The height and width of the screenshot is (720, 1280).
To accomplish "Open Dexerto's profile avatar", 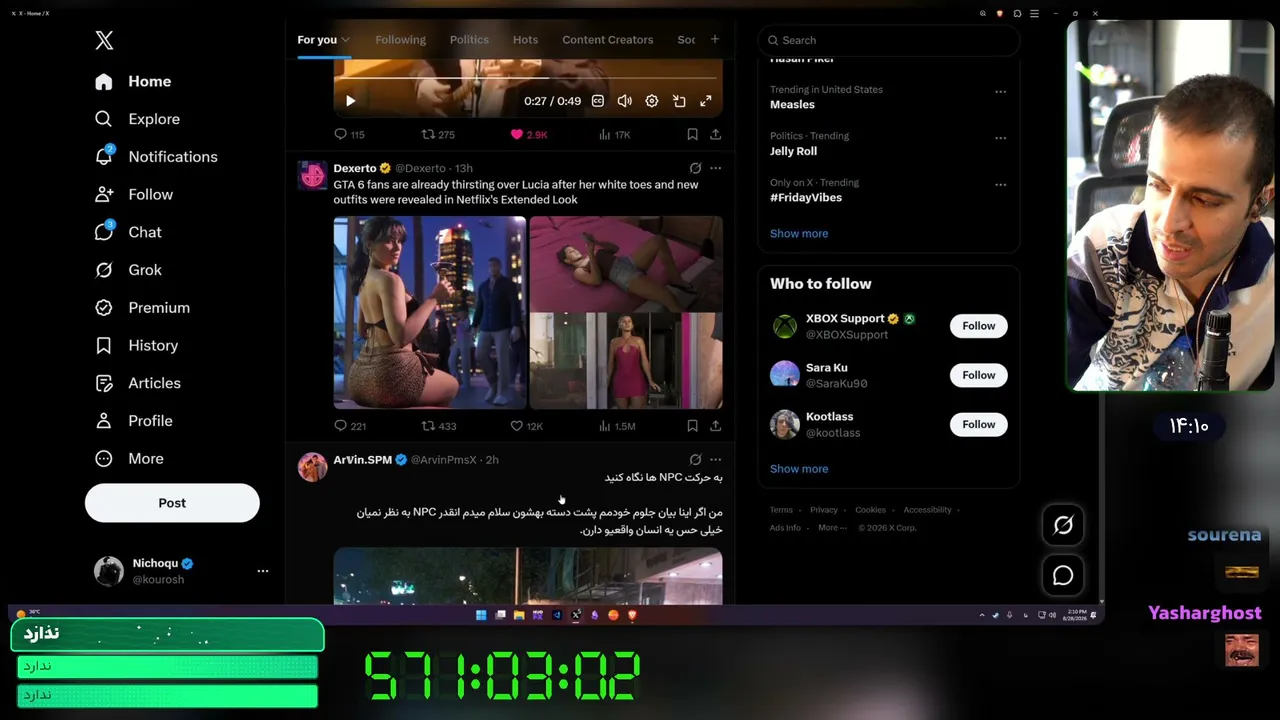I will click(x=312, y=175).
